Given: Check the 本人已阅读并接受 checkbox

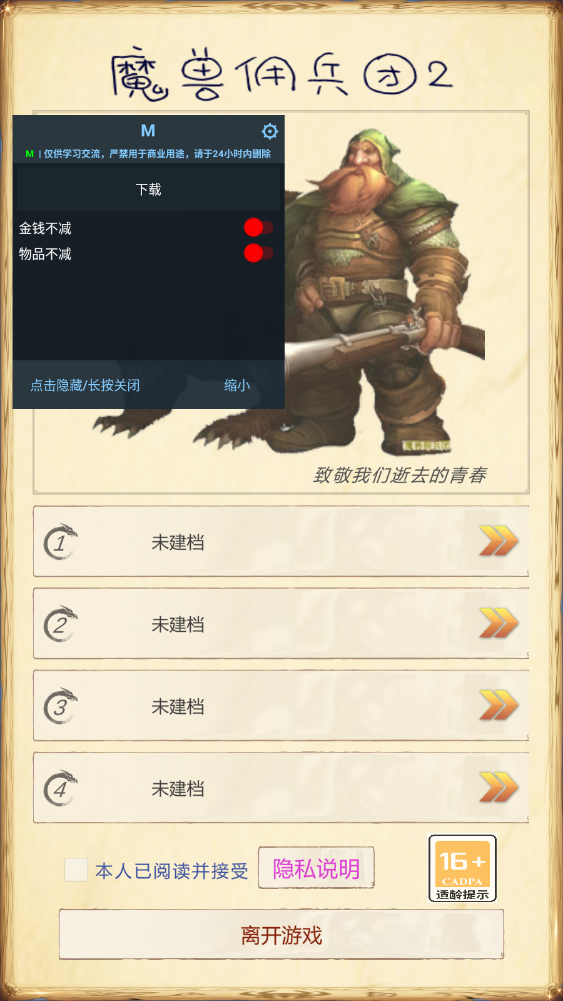Looking at the screenshot, I should [76, 870].
